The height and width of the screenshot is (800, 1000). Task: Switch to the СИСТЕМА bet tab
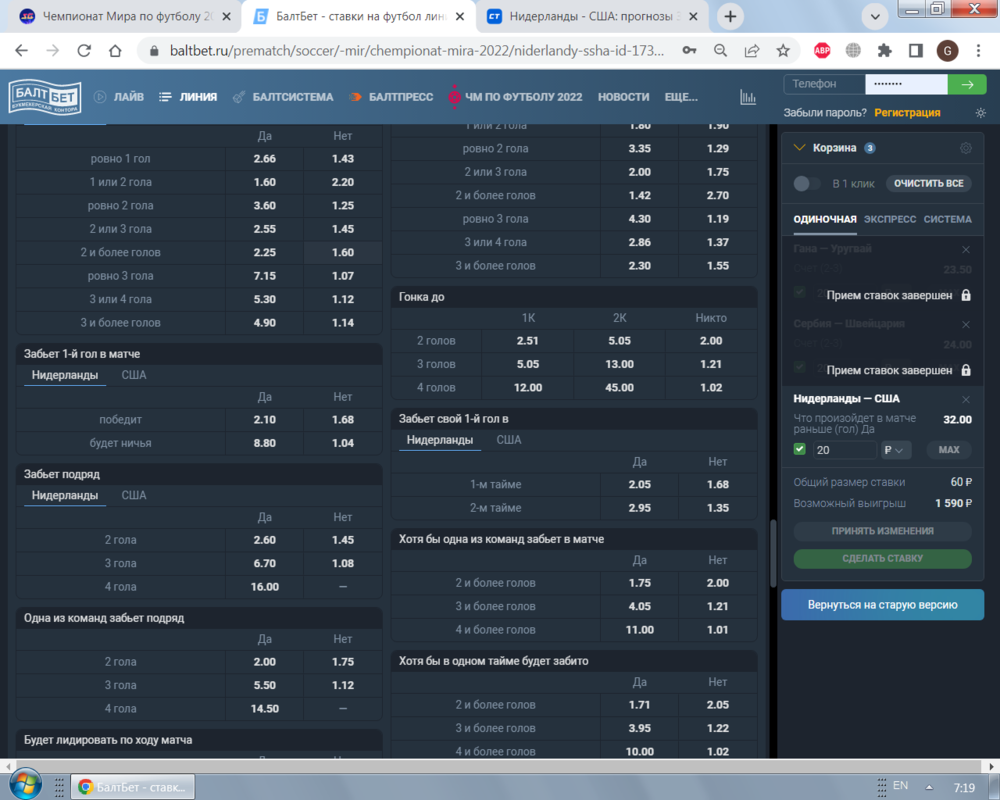click(948, 219)
